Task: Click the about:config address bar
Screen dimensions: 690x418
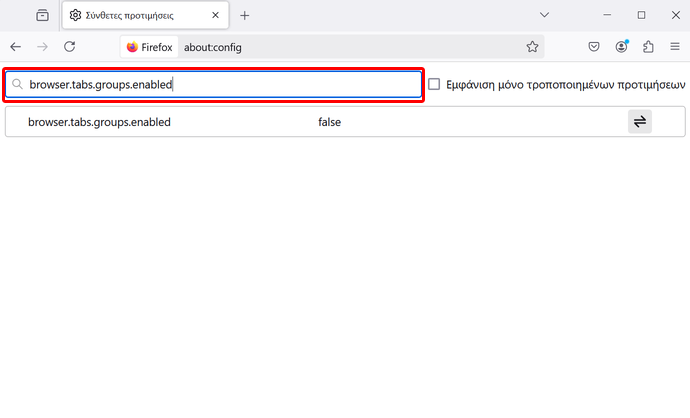Action: click(x=352, y=47)
